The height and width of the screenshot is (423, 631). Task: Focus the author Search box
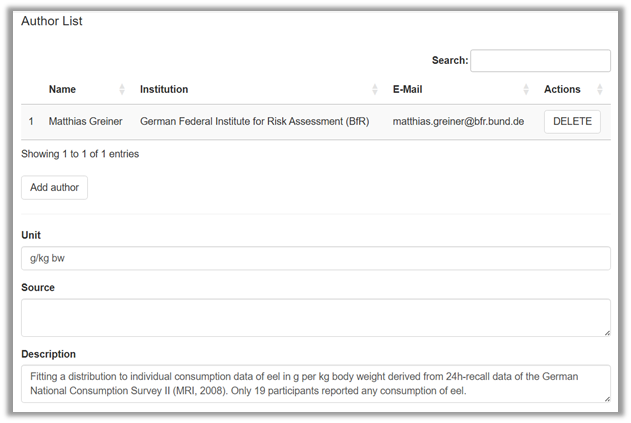[540, 61]
